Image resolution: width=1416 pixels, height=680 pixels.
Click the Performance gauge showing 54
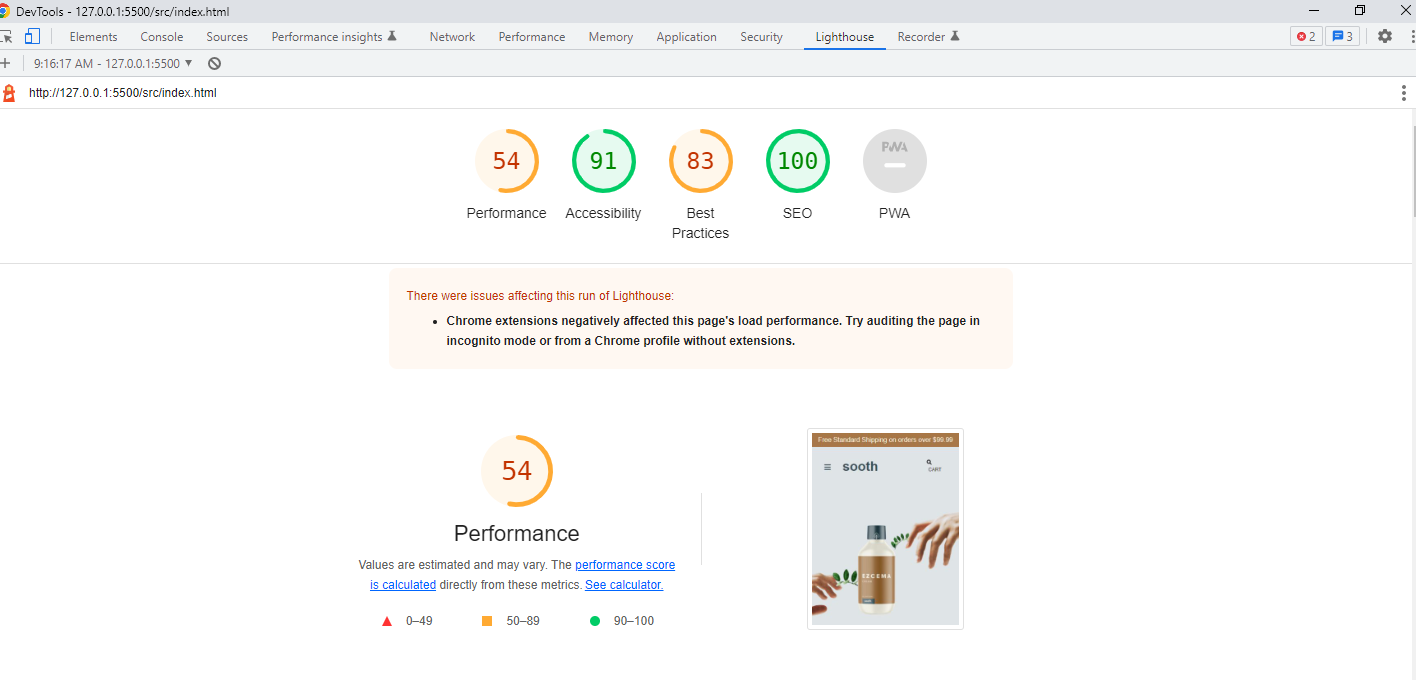tap(507, 160)
